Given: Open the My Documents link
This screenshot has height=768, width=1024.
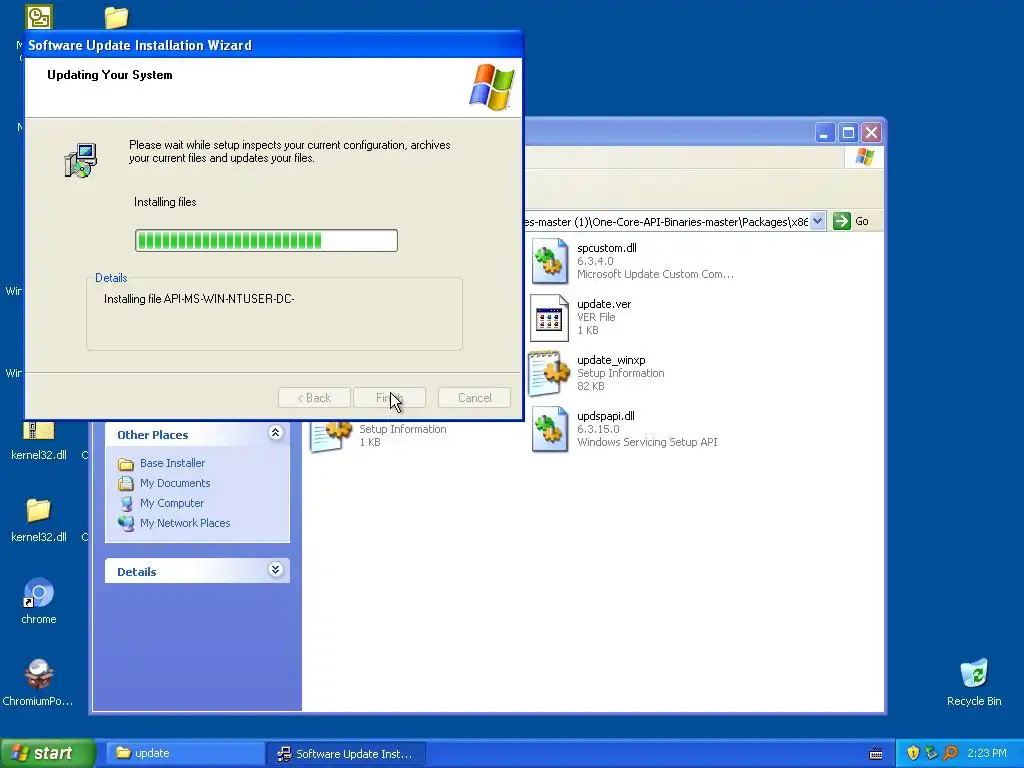Looking at the screenshot, I should [175, 483].
